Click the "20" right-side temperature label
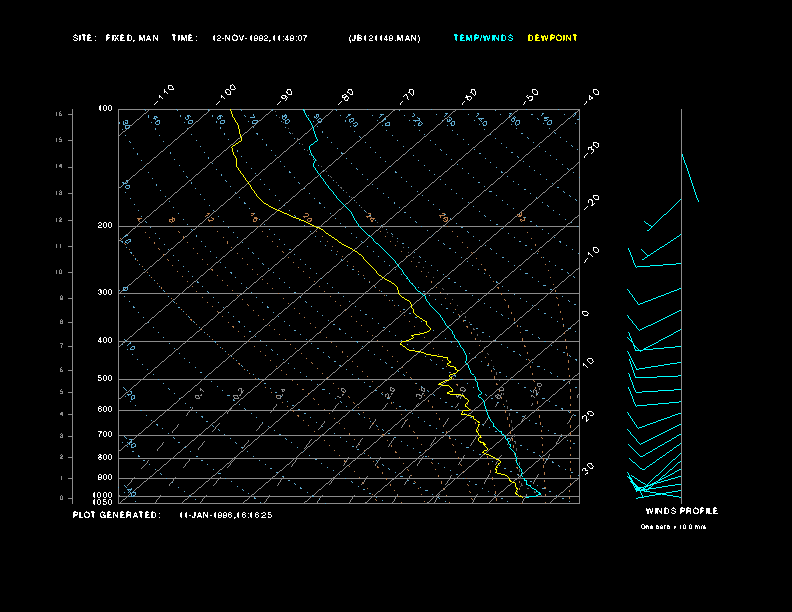 (588, 416)
